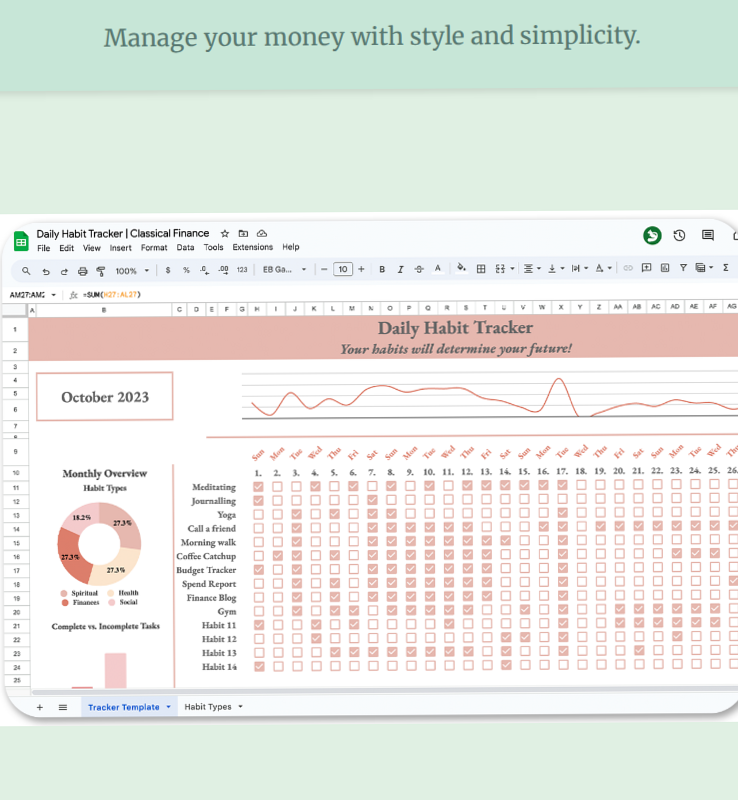Open the Help menu

291,247
